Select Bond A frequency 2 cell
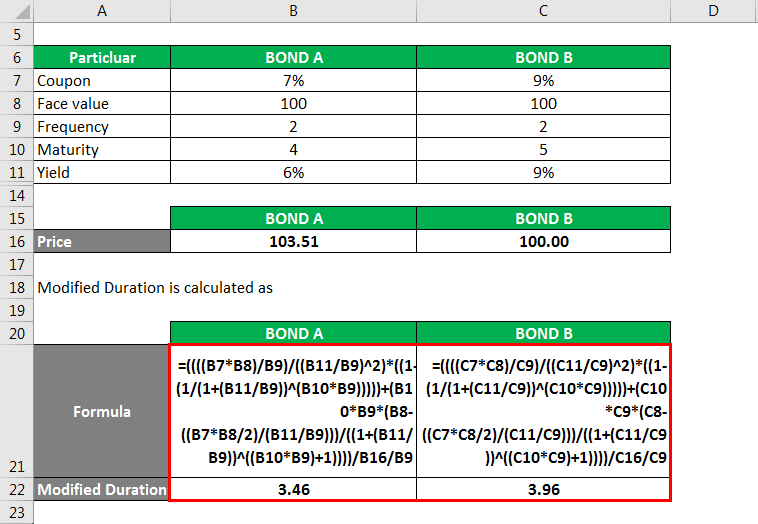This screenshot has height=524, width=758. 293,126
